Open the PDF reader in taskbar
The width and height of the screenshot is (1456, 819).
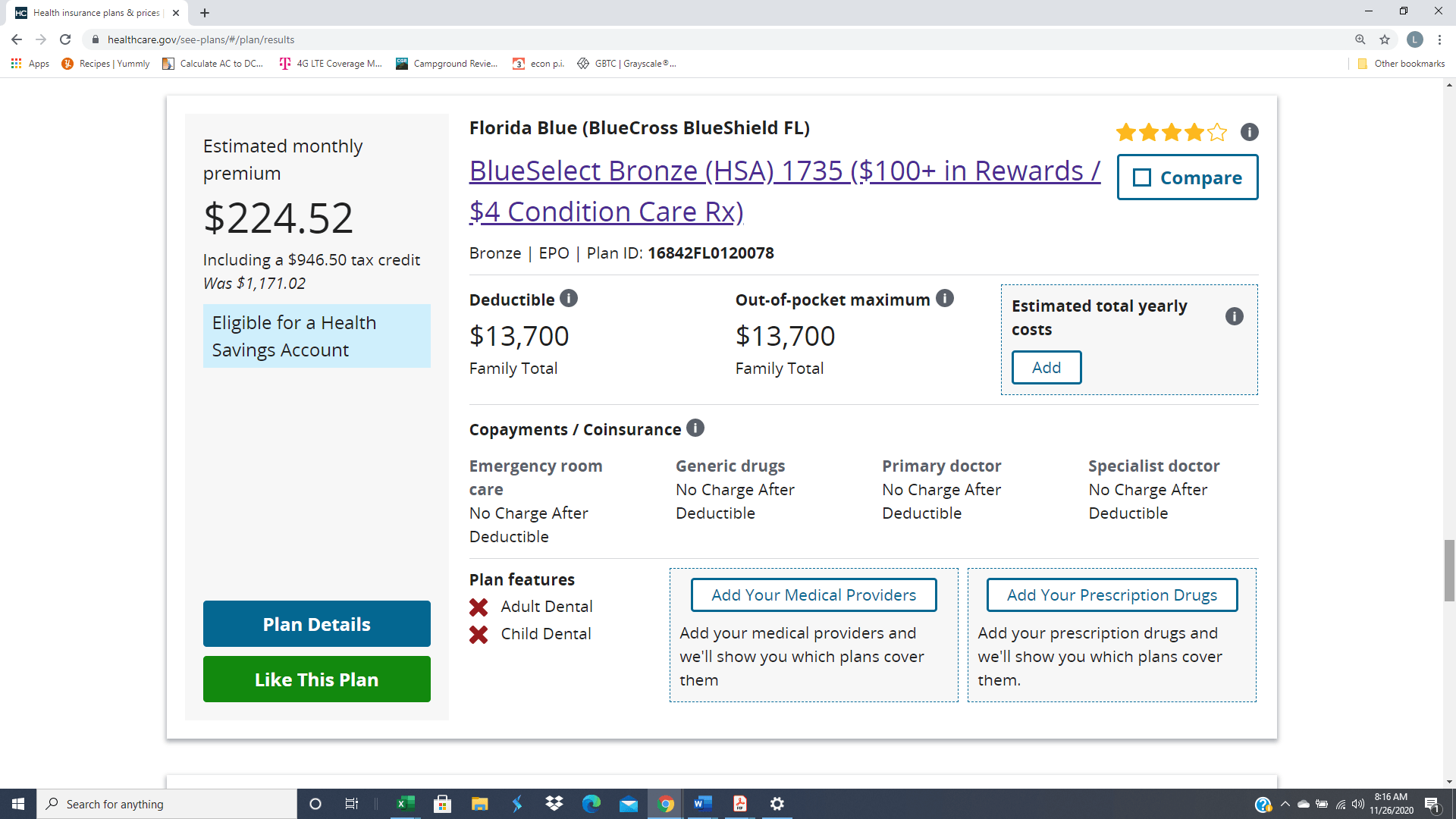tap(740, 804)
